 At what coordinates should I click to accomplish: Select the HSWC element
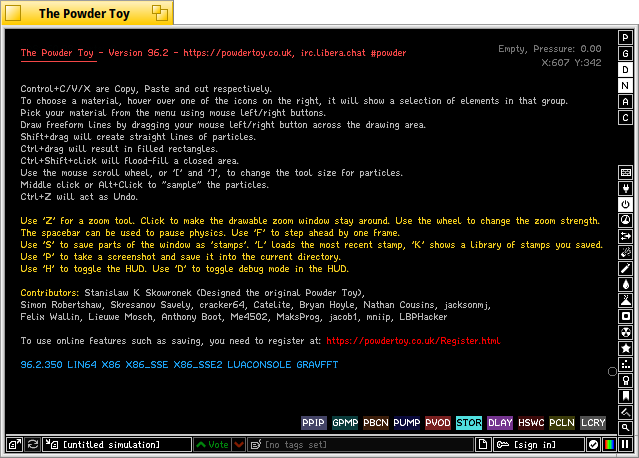[531, 423]
